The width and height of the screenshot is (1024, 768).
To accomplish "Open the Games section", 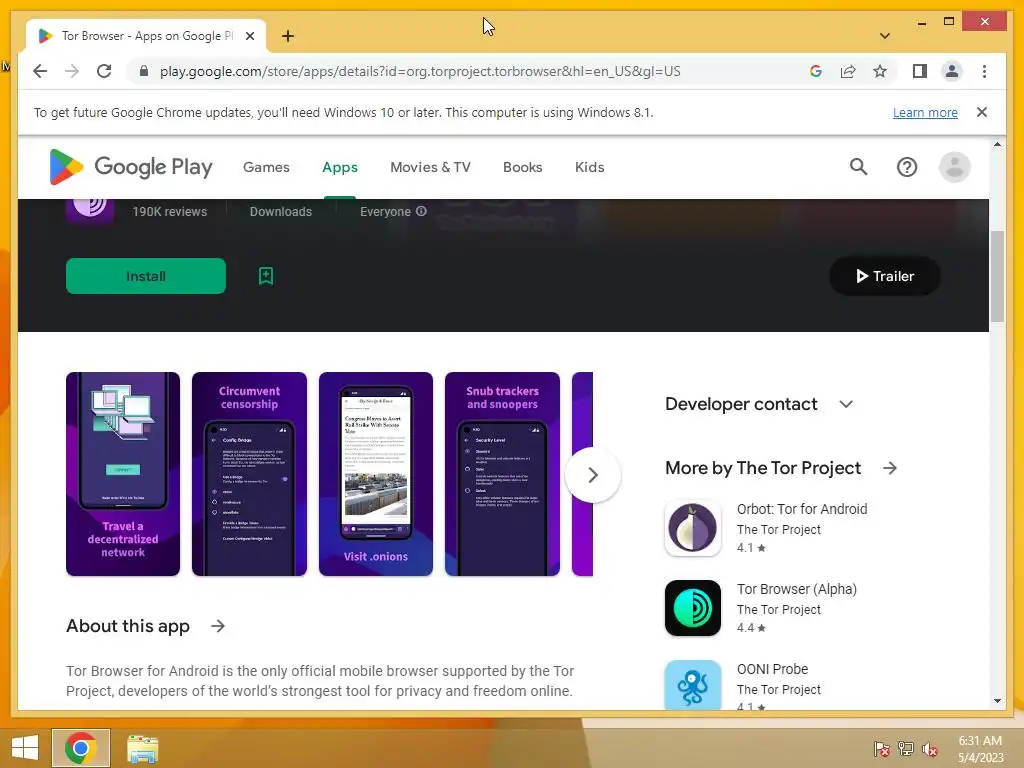I will [x=266, y=167].
